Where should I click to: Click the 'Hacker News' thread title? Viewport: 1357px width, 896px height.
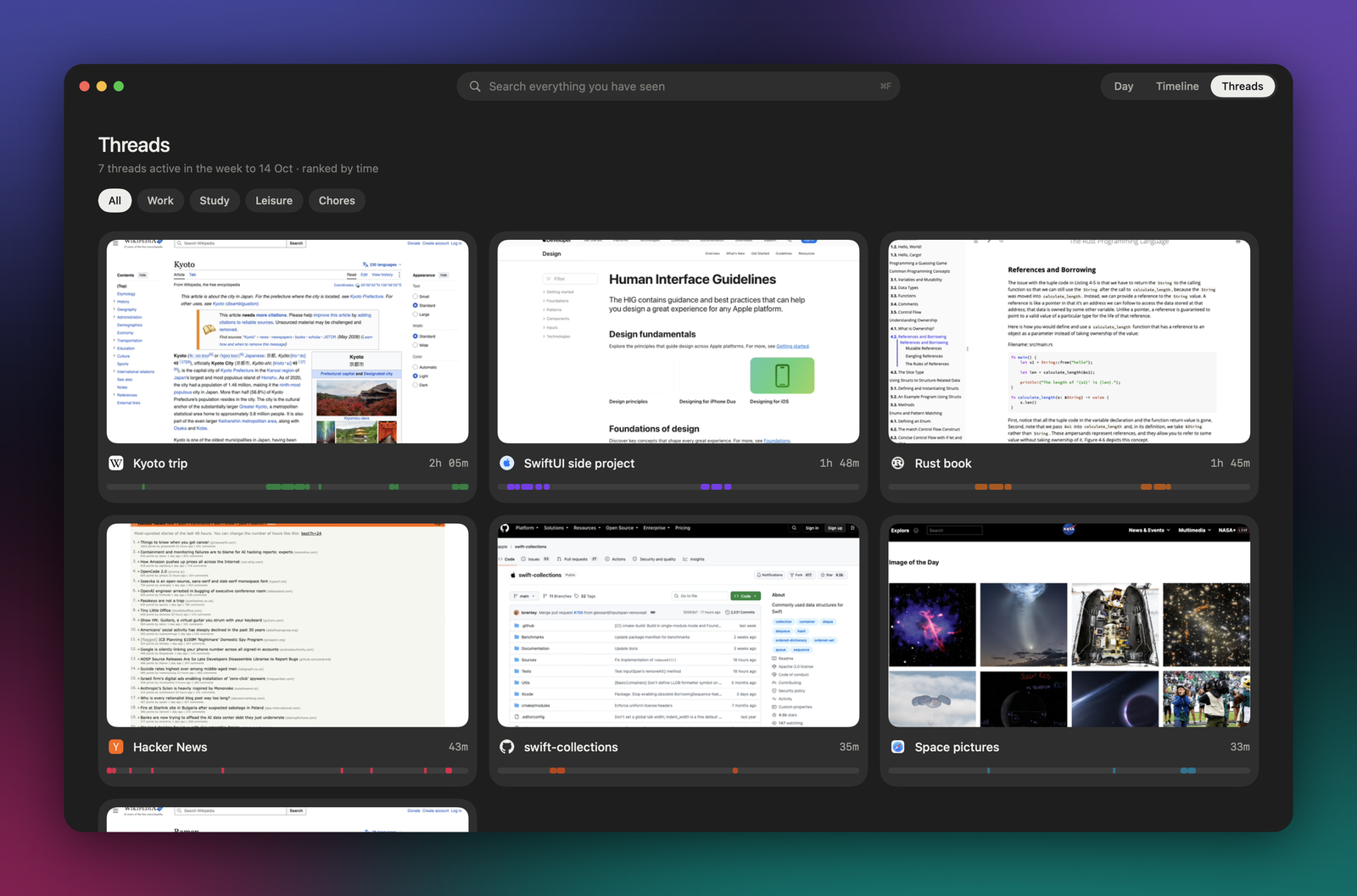(x=170, y=748)
